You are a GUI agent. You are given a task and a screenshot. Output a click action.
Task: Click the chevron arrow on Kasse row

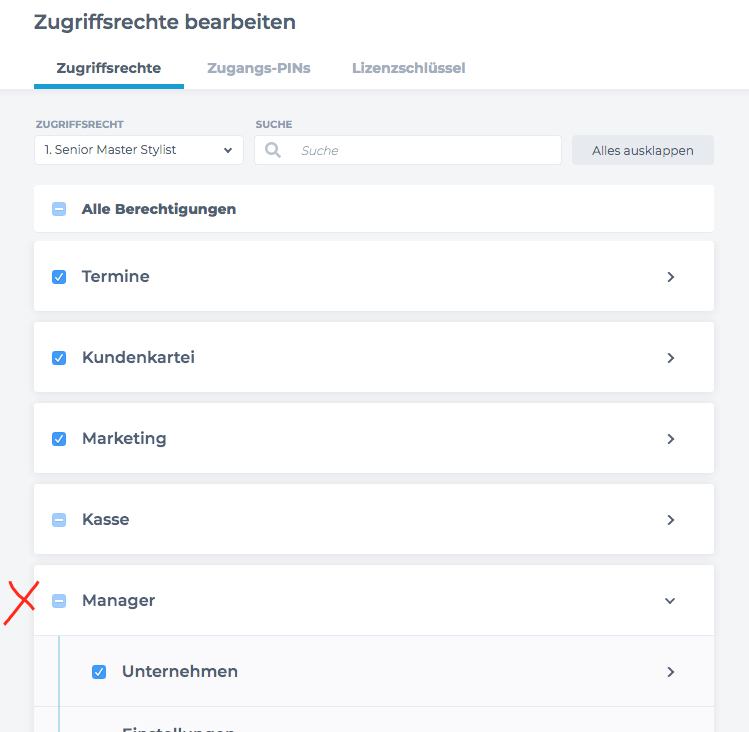671,520
